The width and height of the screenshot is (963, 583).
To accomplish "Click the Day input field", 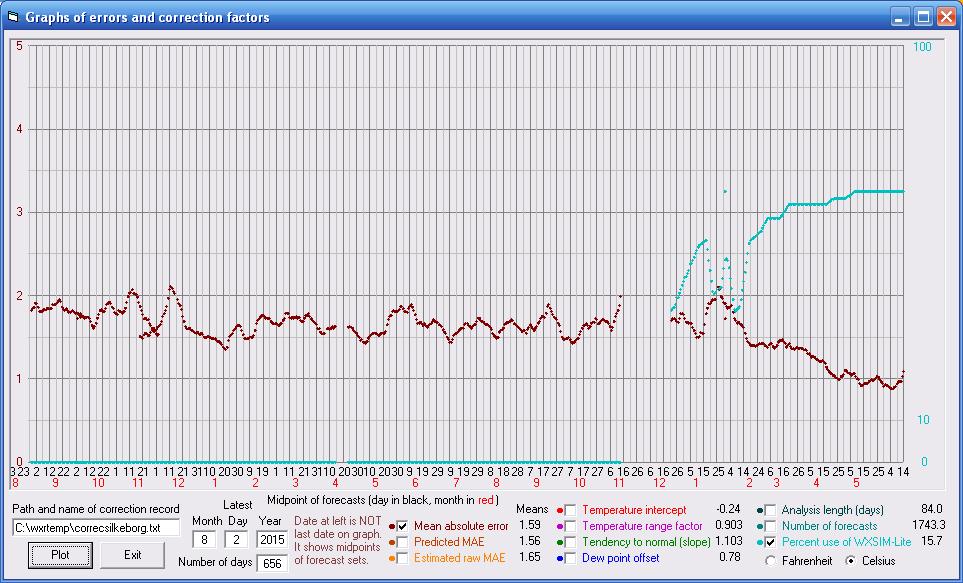I will (x=237, y=538).
